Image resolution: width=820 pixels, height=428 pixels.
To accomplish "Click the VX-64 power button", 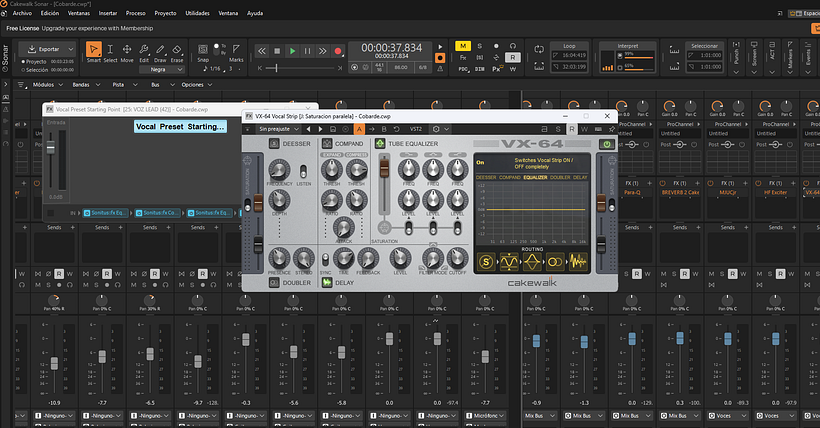I will [606, 145].
